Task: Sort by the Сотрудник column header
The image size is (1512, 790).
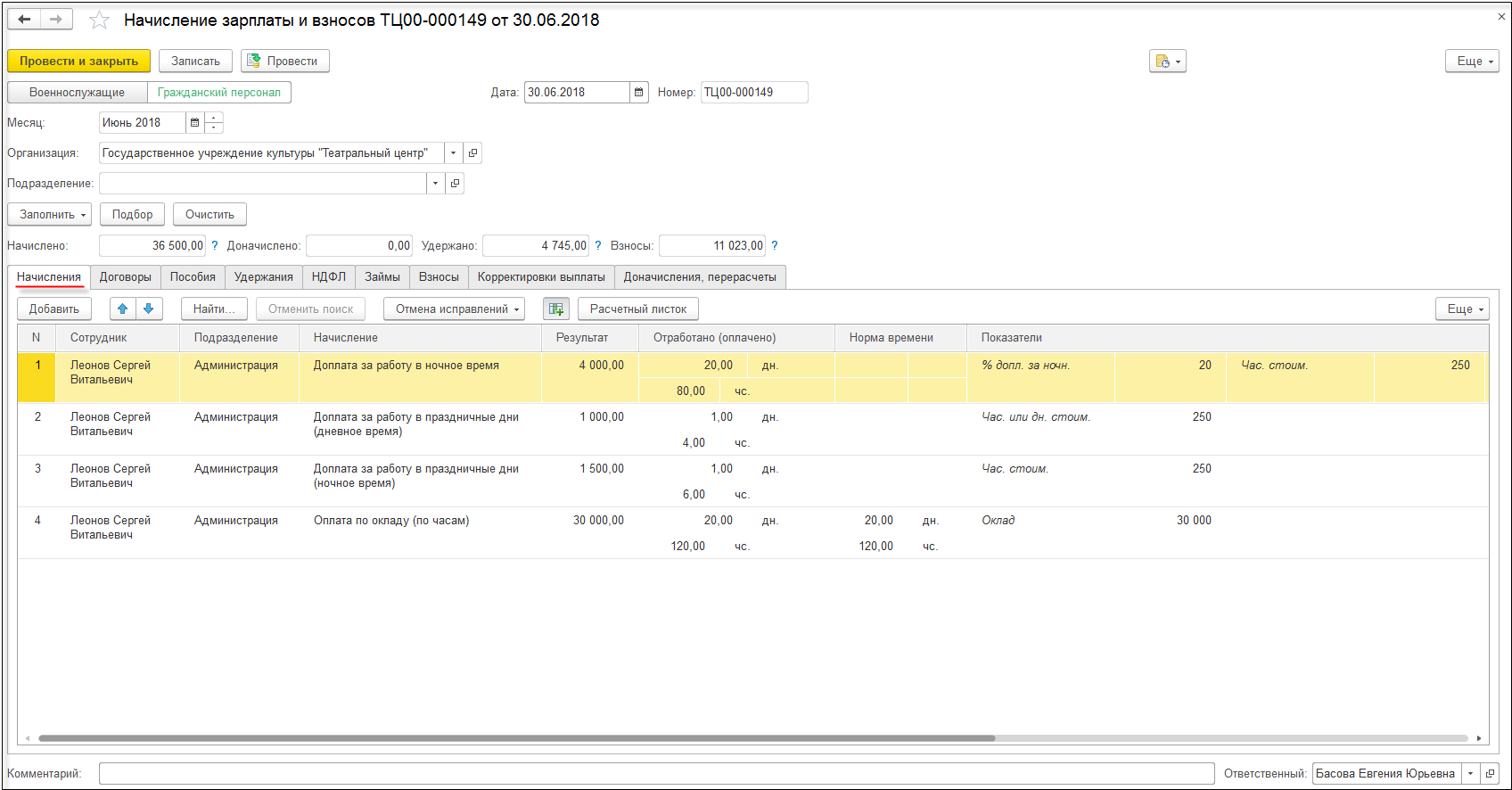Action: click(x=118, y=338)
